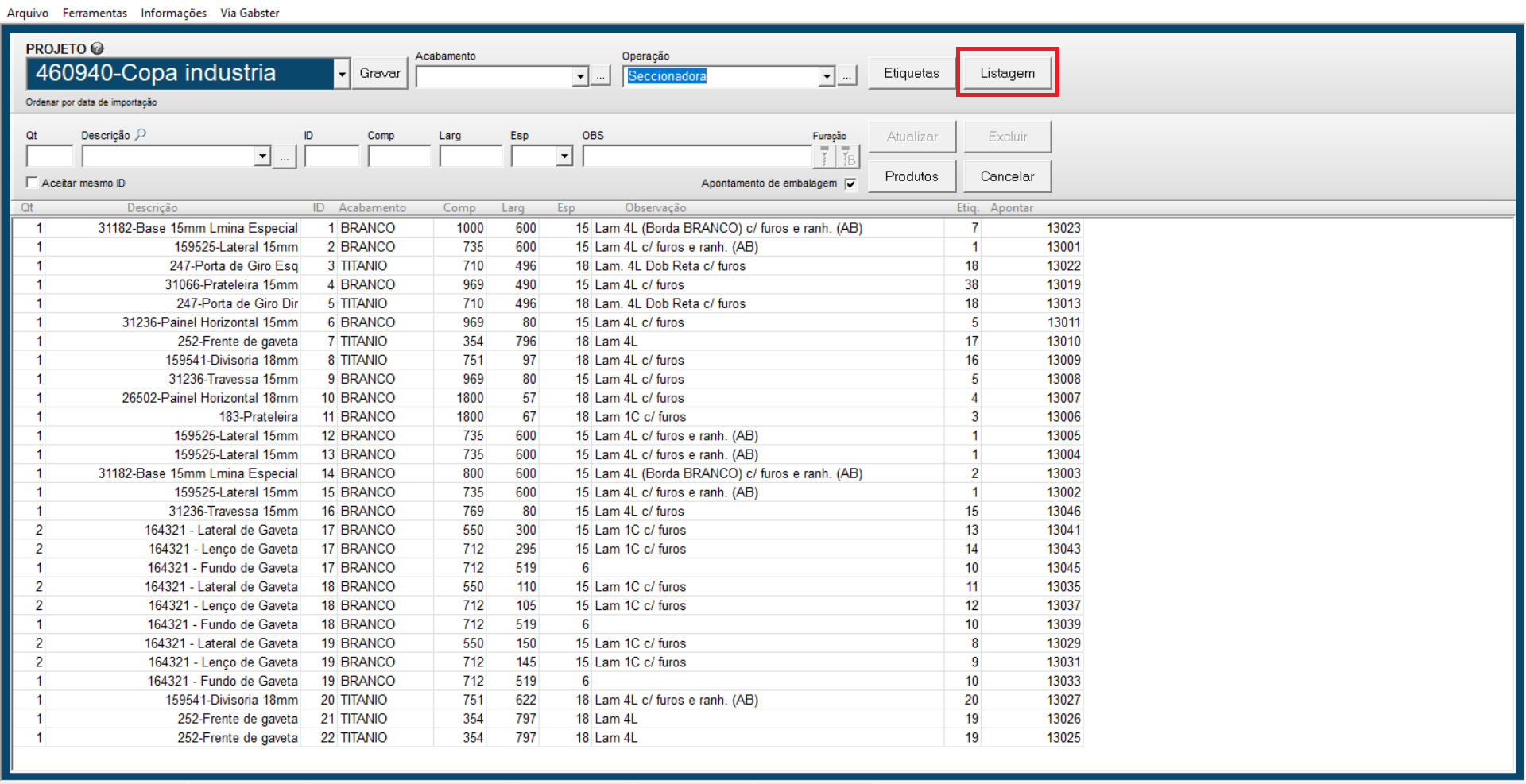Click the Apontar value 13009
The height and width of the screenshot is (784, 1526).
(x=1063, y=361)
